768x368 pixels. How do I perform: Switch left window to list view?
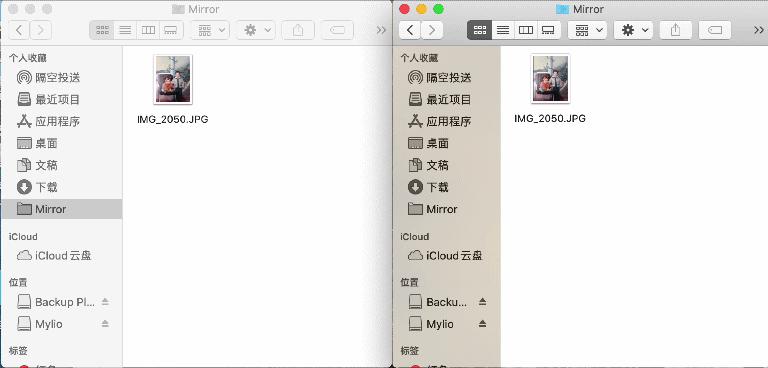tap(125, 30)
